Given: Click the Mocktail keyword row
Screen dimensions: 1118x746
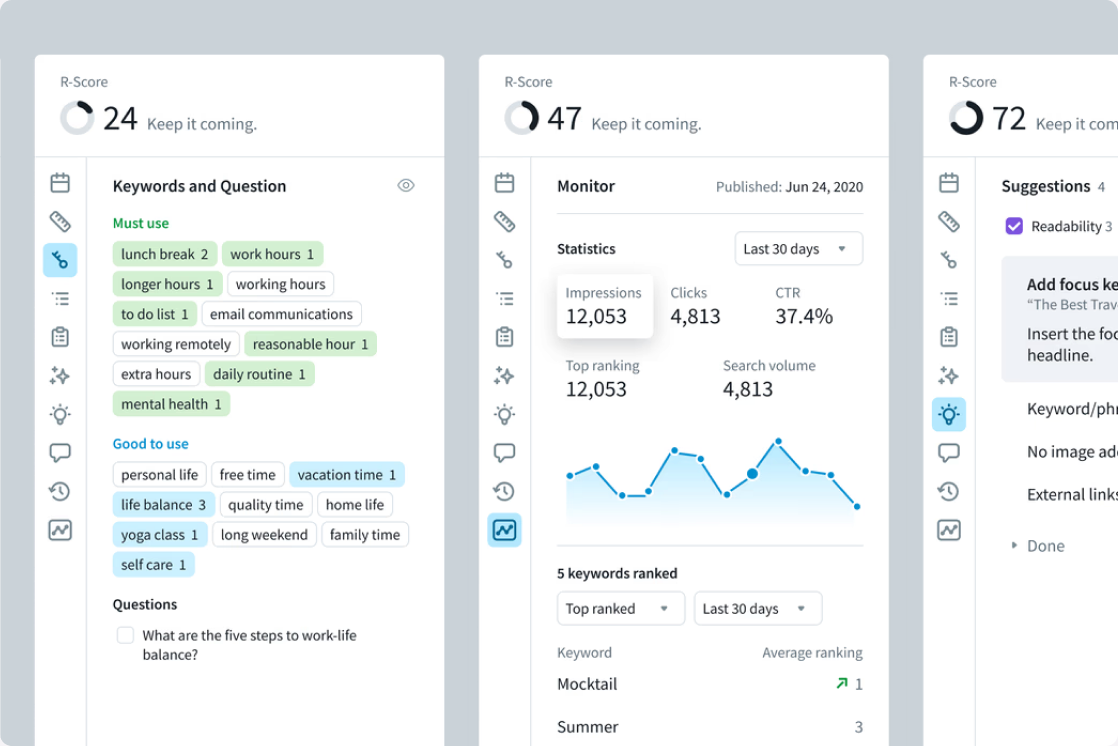Looking at the screenshot, I should 709,684.
